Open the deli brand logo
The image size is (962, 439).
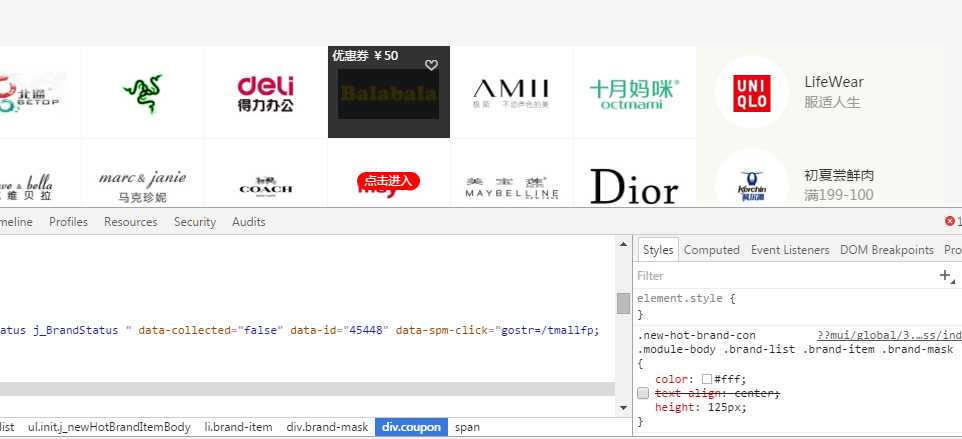point(266,94)
